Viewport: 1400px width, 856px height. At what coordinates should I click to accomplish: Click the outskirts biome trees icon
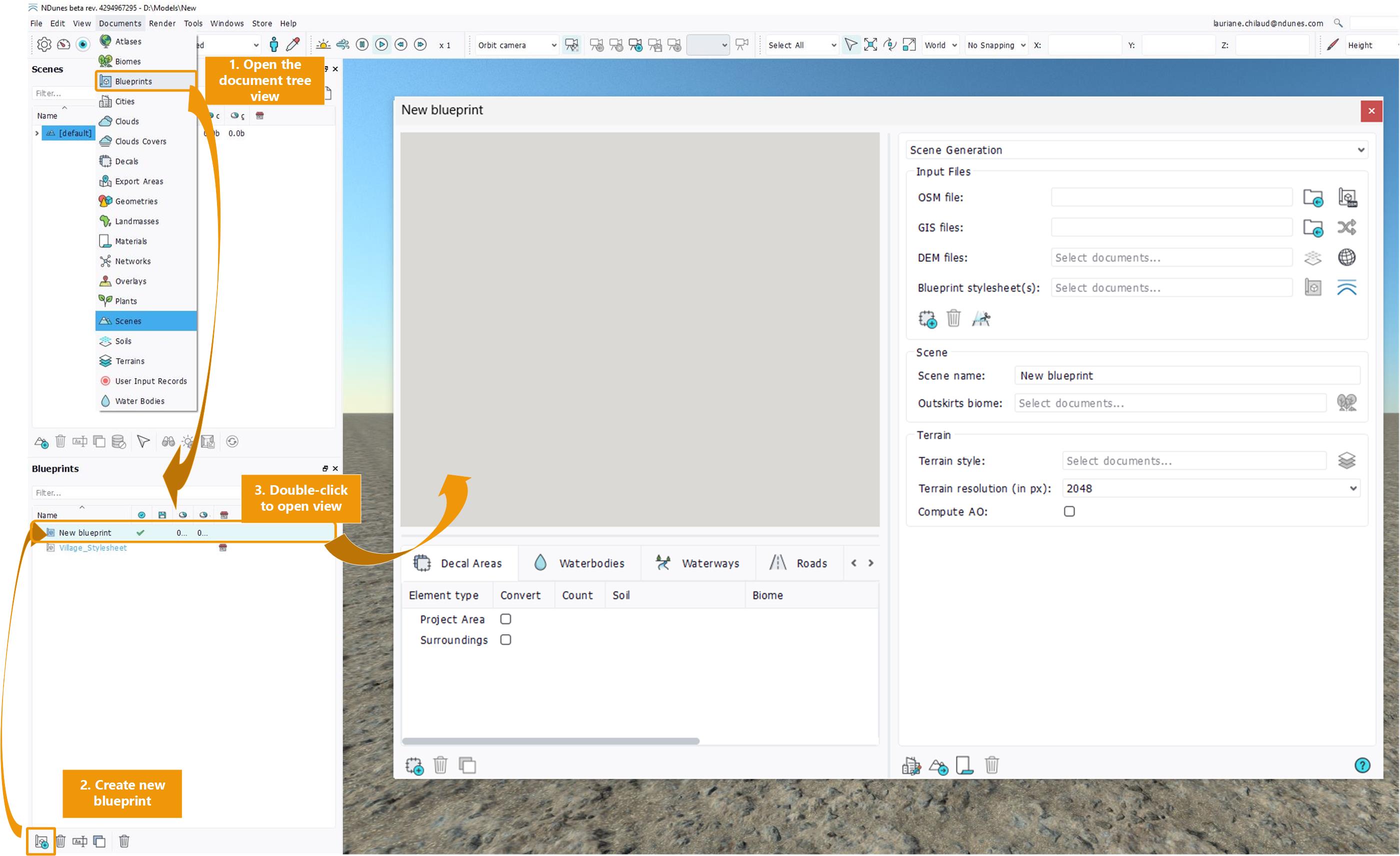coord(1346,403)
